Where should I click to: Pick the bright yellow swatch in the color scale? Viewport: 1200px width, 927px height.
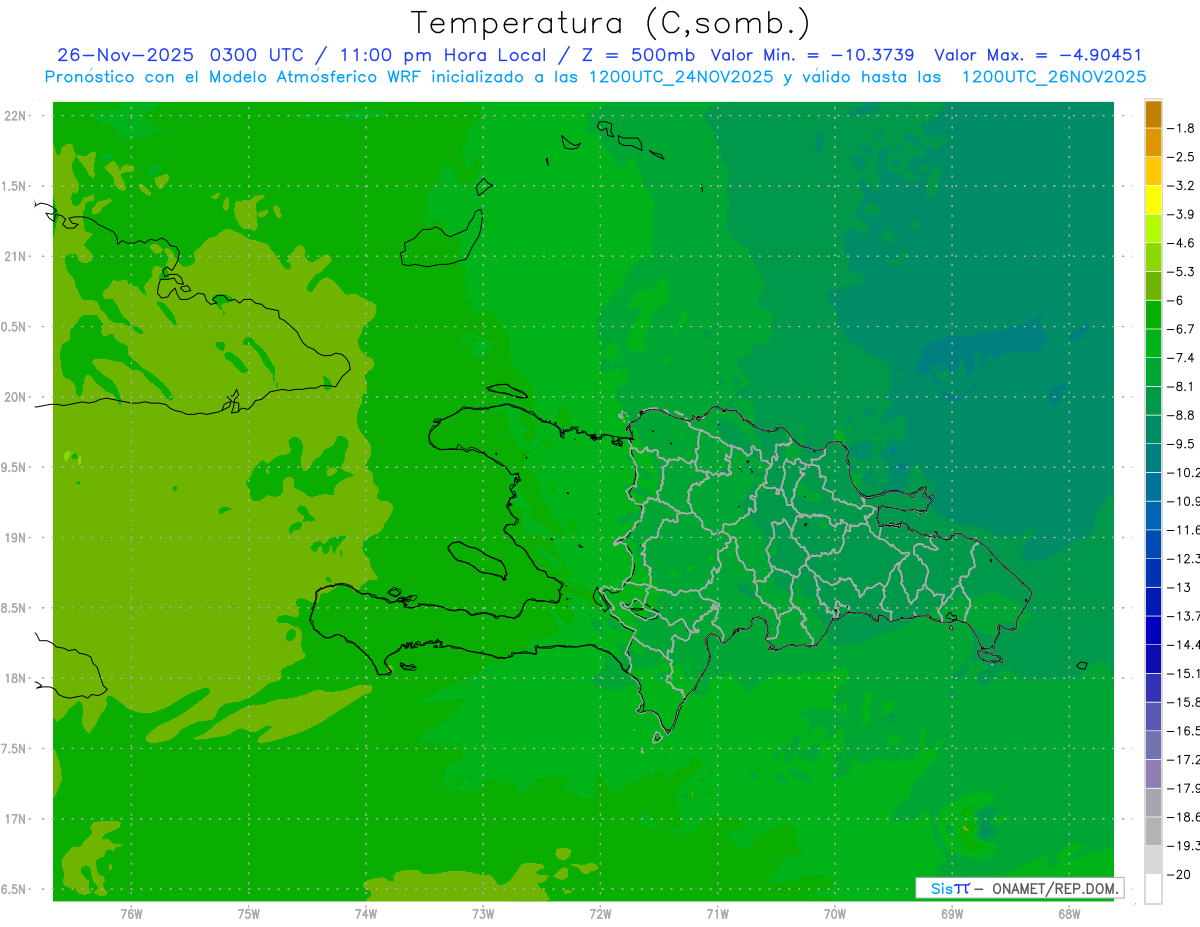pos(1153,200)
